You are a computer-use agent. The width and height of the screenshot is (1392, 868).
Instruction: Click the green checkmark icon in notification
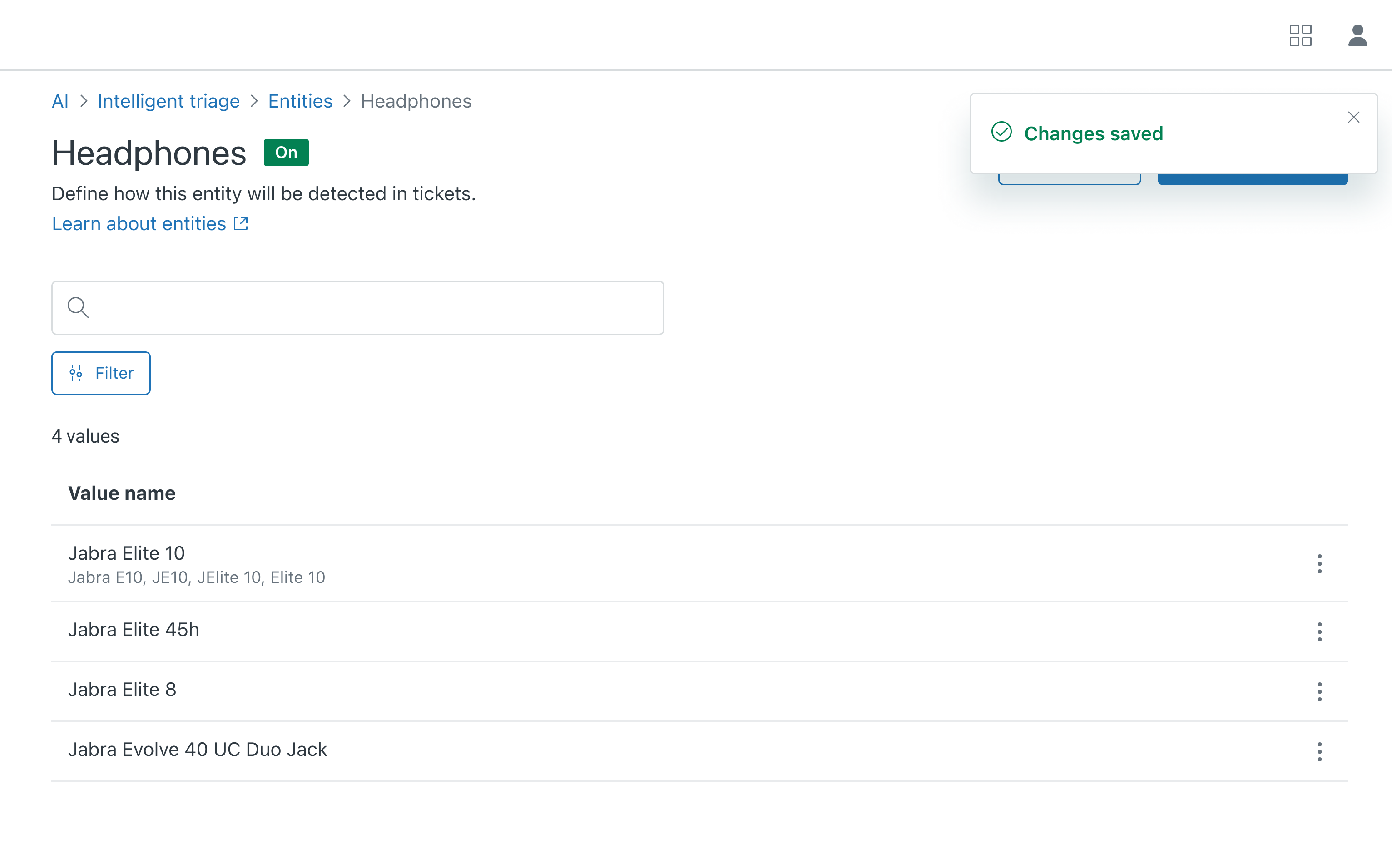pyautogui.click(x=1001, y=132)
